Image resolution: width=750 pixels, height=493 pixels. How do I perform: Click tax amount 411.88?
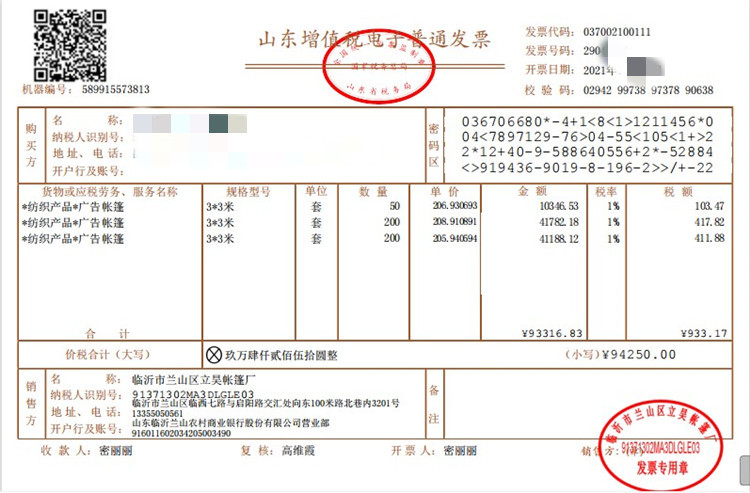point(710,238)
